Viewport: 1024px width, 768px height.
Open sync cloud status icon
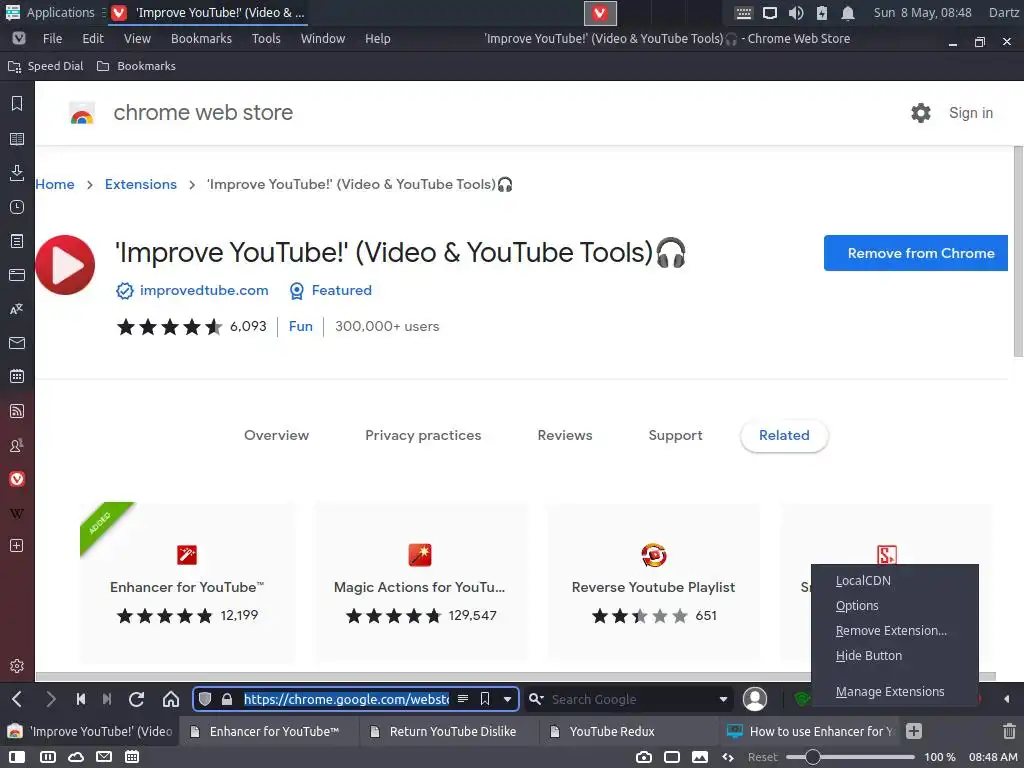tap(76, 757)
